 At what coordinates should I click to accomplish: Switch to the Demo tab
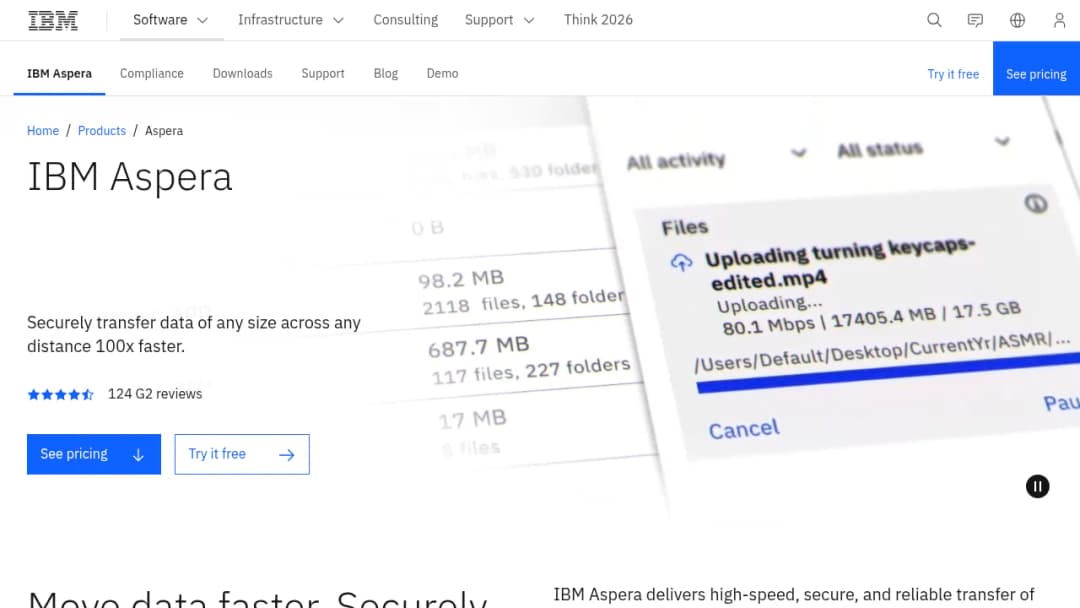442,74
